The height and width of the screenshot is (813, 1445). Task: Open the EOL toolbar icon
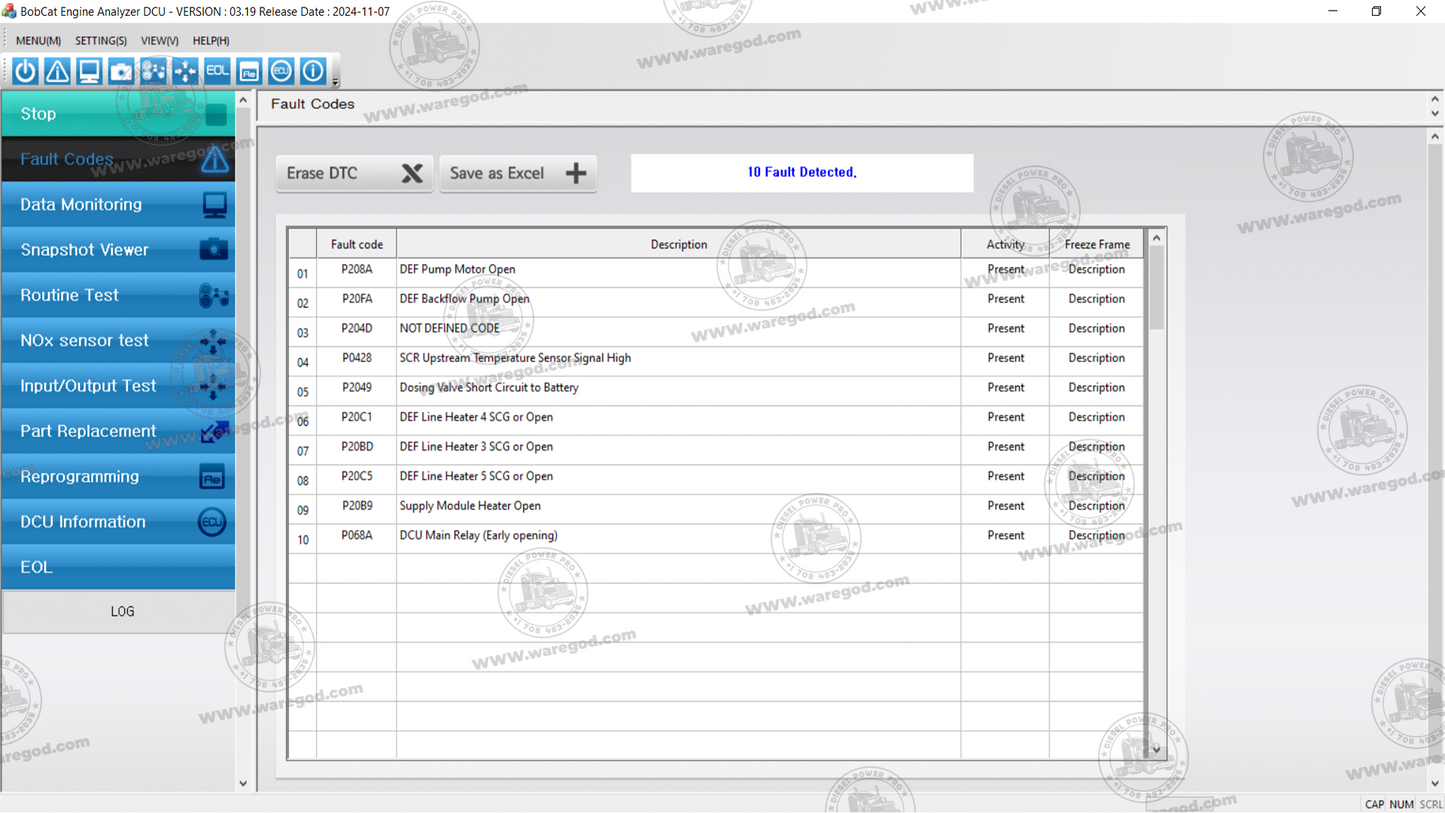[x=217, y=70]
